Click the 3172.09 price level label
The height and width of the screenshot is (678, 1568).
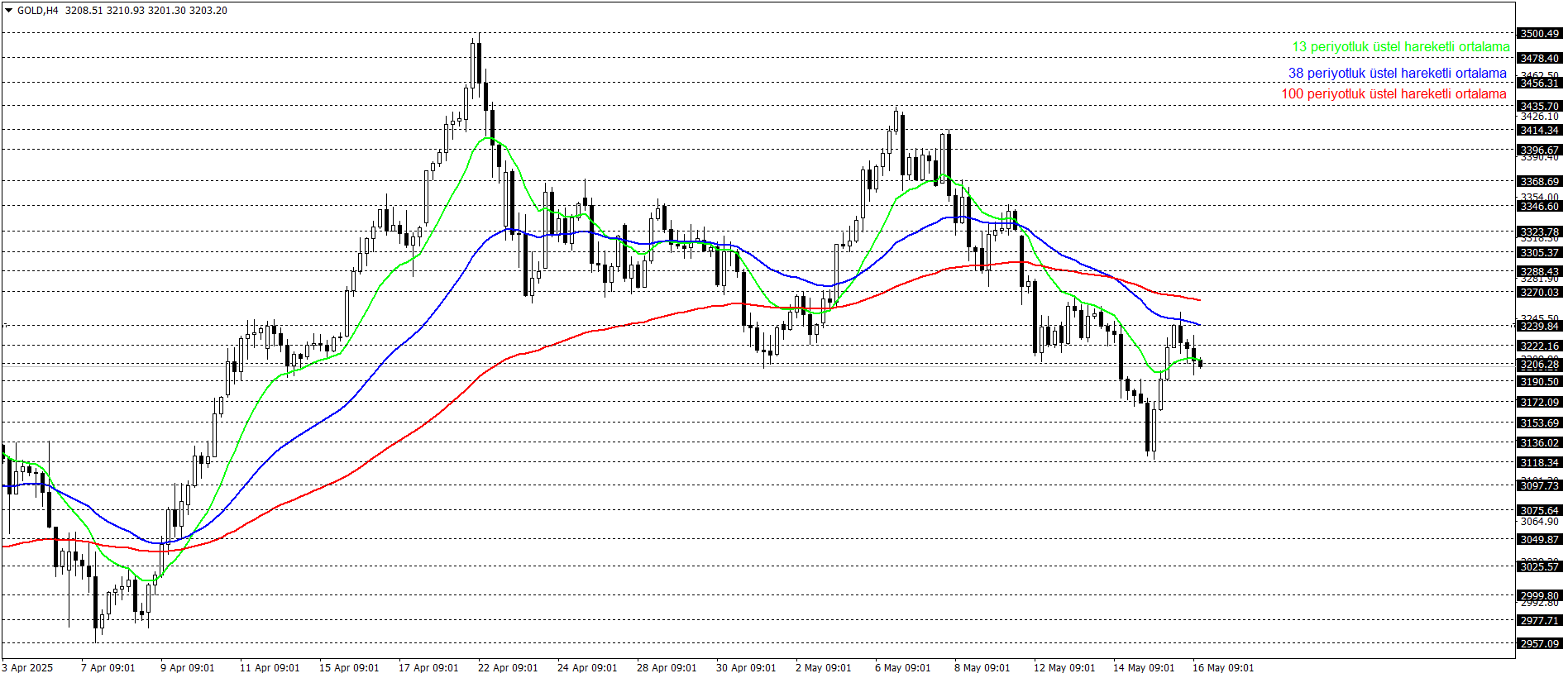[1540, 403]
